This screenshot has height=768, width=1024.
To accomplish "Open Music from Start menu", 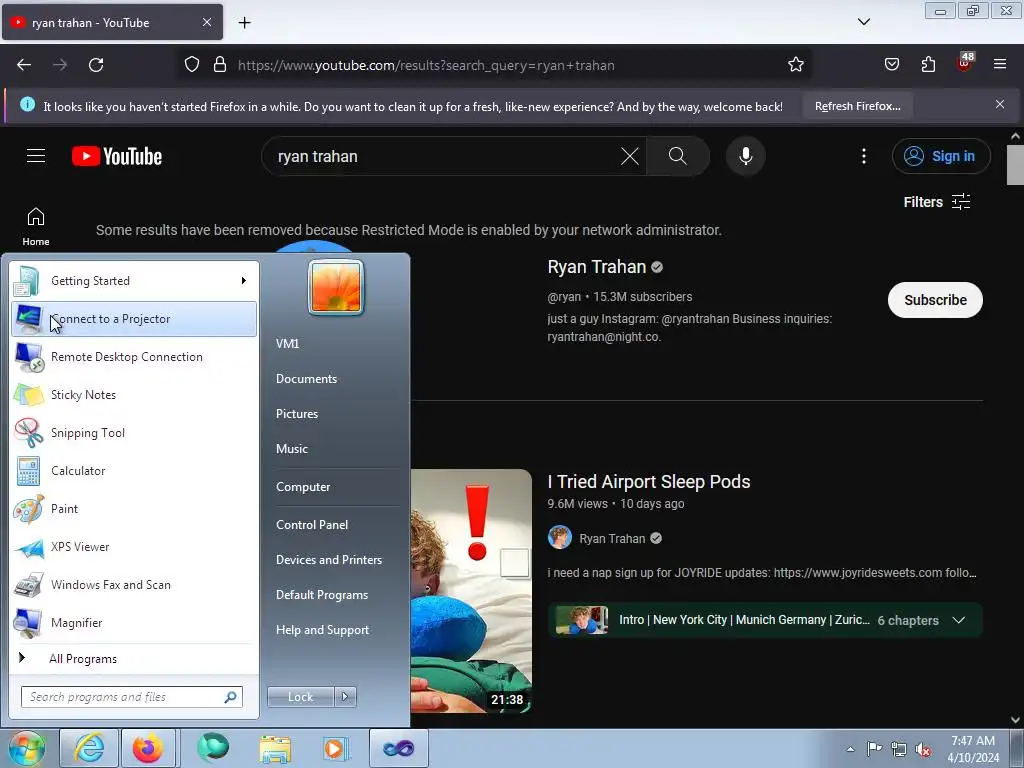I will 291,449.
